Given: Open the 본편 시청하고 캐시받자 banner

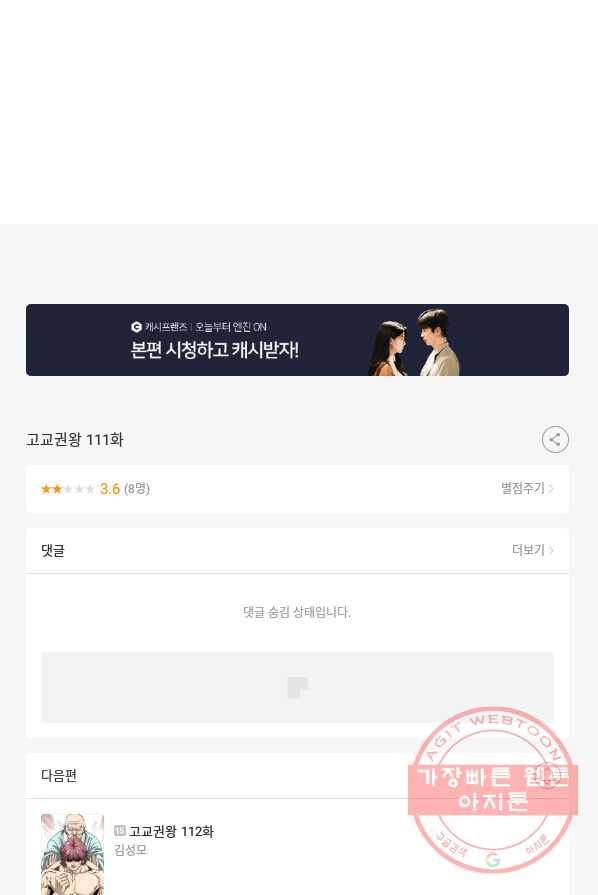Looking at the screenshot, I should click(x=297, y=340).
